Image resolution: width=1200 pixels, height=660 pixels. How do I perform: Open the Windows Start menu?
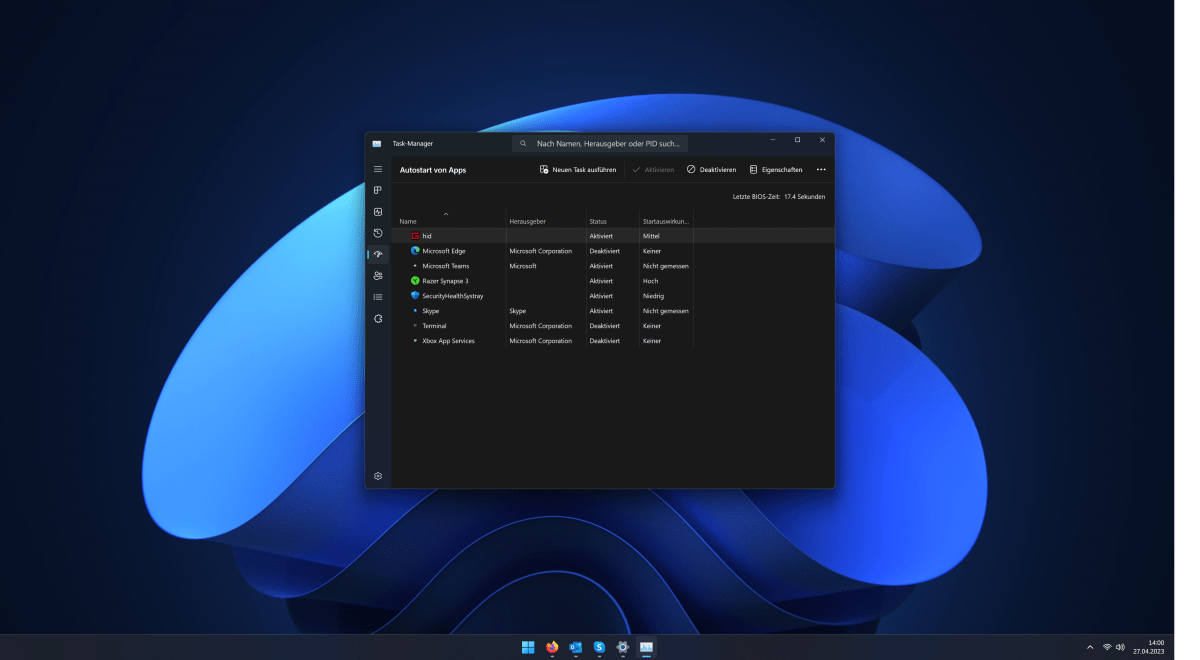tap(528, 647)
